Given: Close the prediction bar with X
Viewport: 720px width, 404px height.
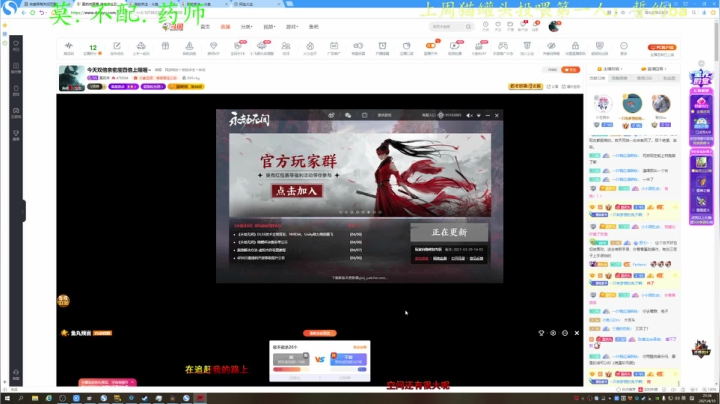Looking at the screenshot, I should coord(577,333).
